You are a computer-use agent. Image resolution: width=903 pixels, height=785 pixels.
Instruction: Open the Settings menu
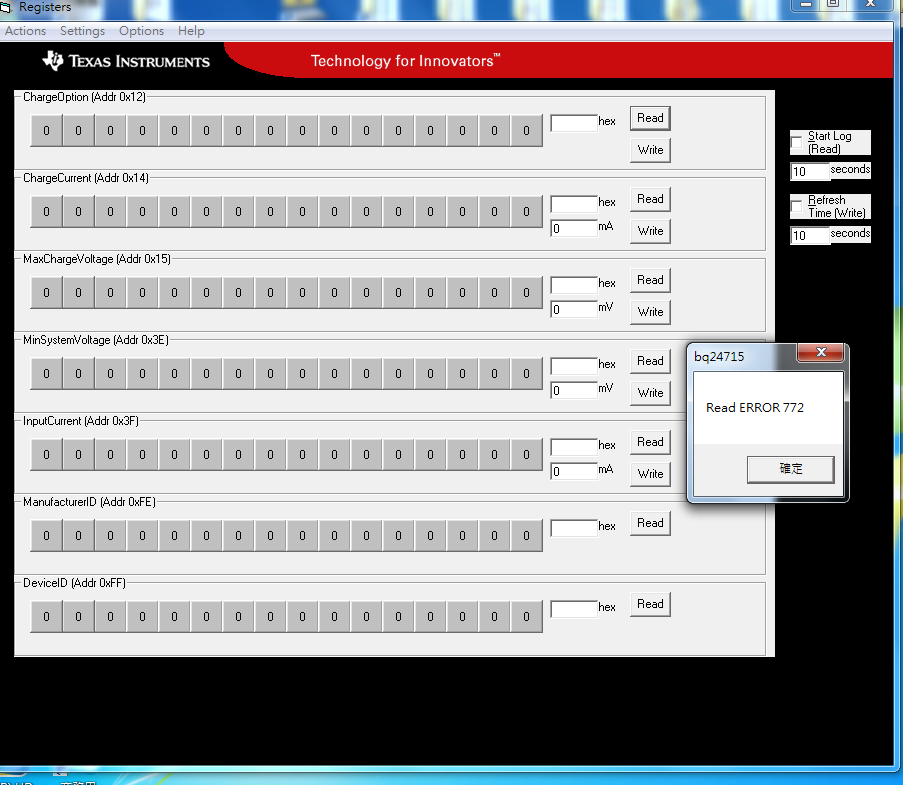click(82, 31)
